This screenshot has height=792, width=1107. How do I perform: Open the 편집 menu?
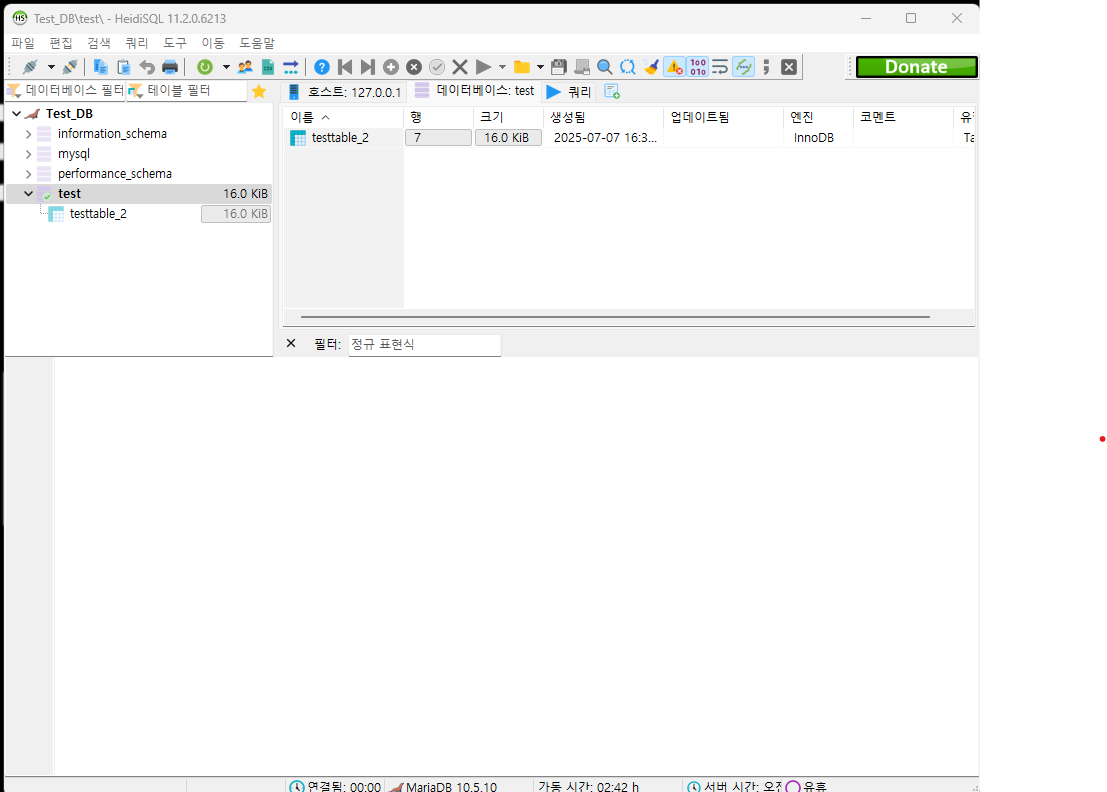(x=61, y=43)
